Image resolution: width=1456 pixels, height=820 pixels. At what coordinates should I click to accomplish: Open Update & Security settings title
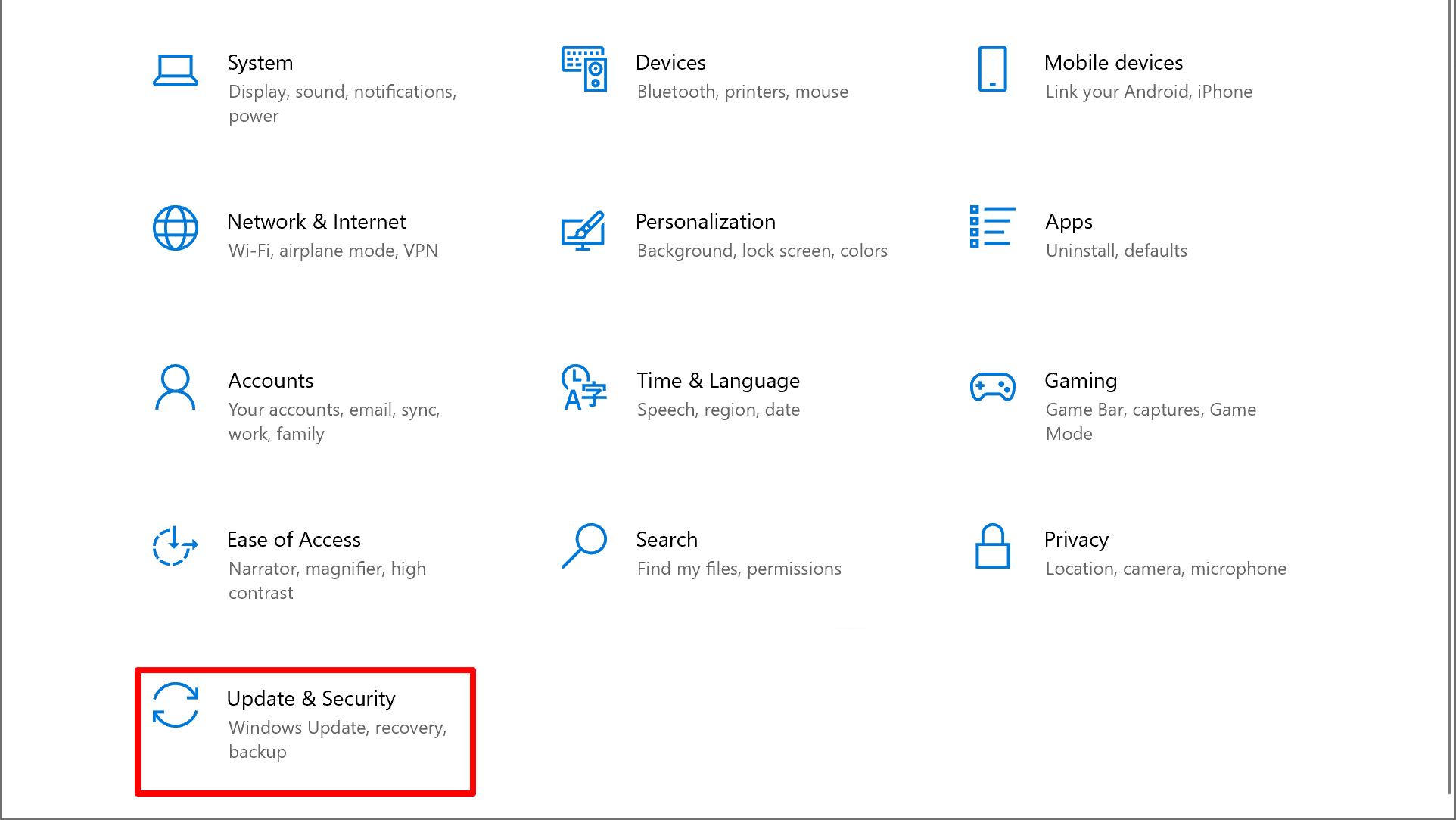(x=311, y=698)
